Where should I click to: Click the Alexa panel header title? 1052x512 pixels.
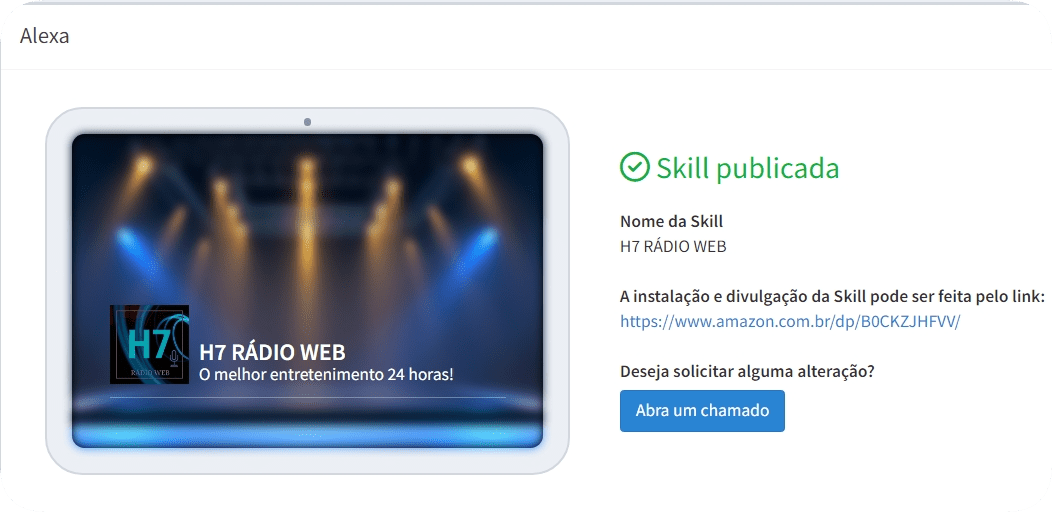coord(44,36)
